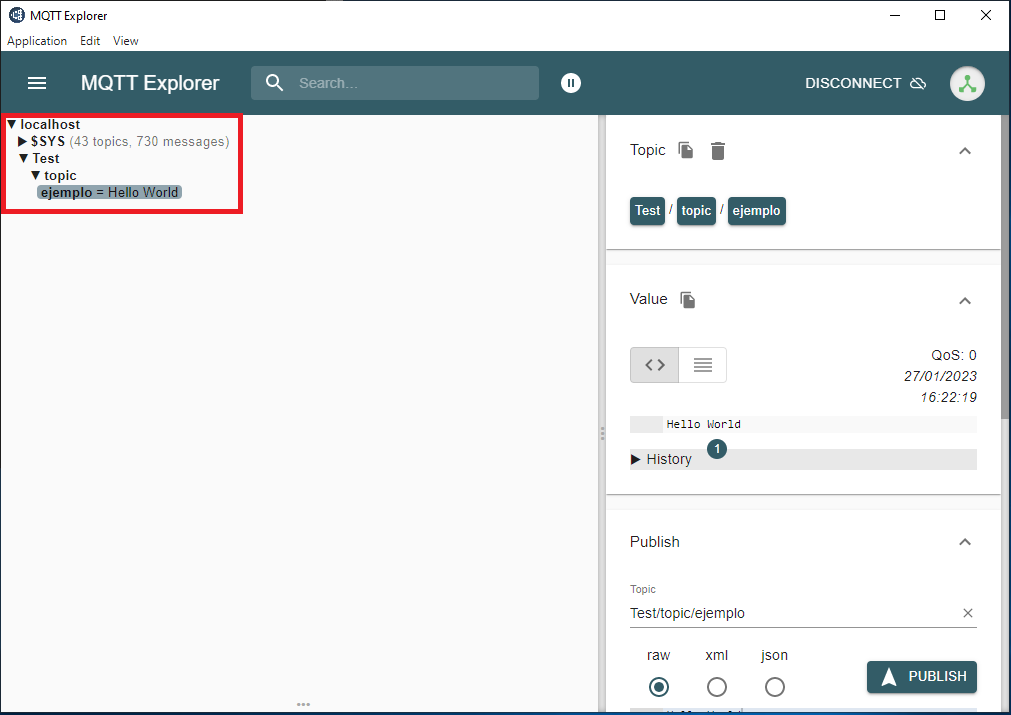Click the localhost broker label

tap(50, 124)
